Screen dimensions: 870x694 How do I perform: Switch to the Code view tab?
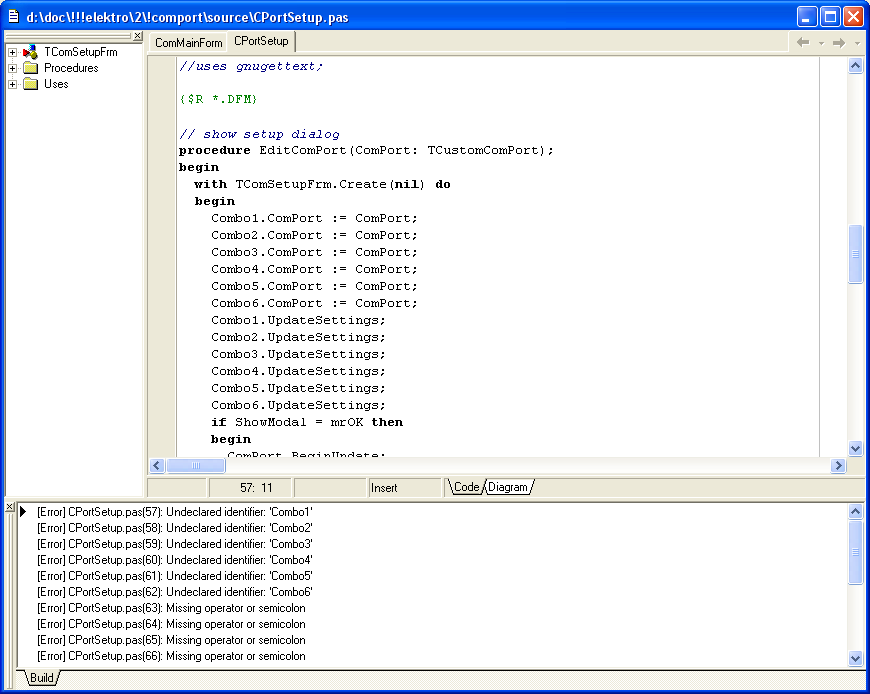466,487
